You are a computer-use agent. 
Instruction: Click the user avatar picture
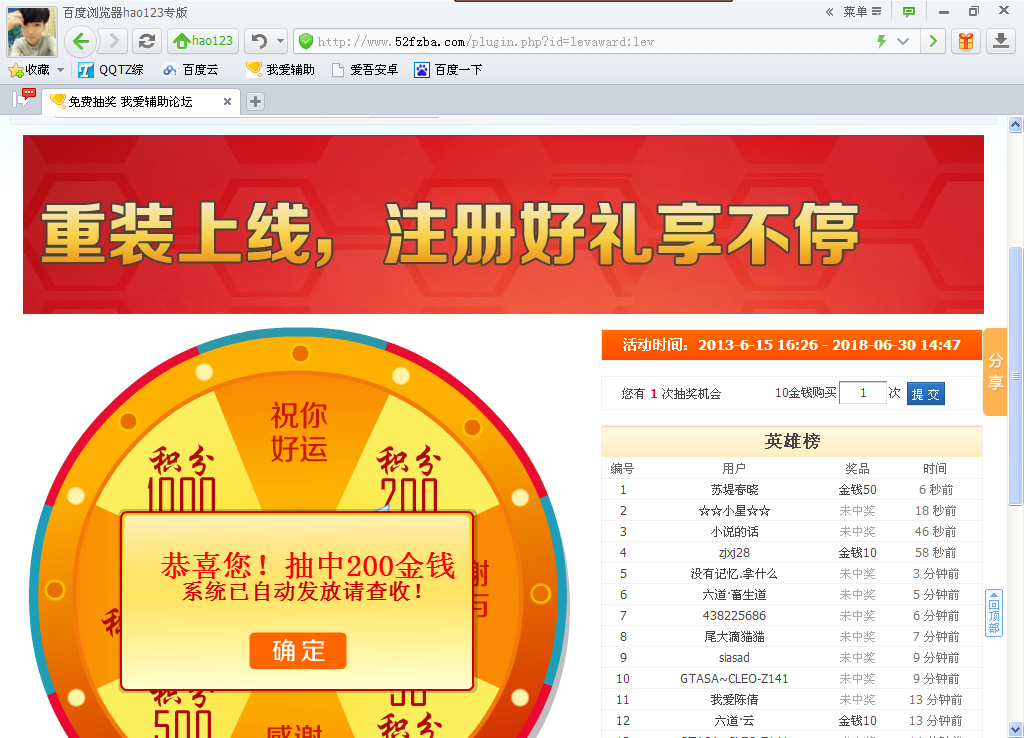31,32
